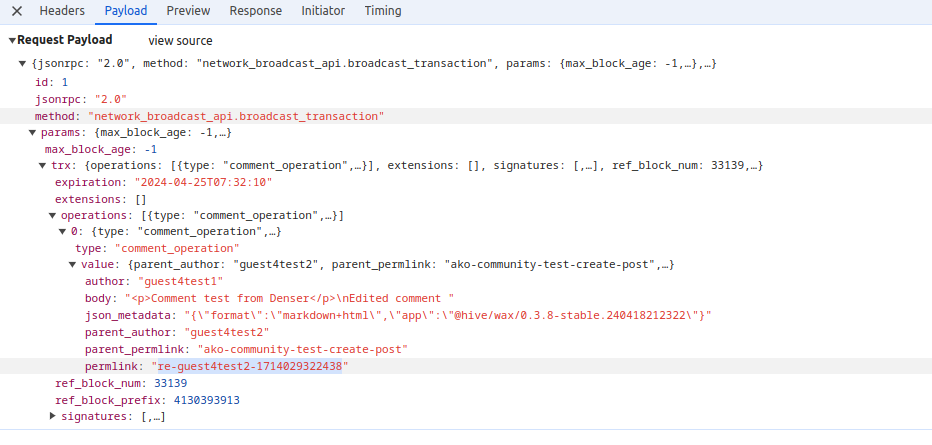Collapse the value object node
The height and width of the screenshot is (445, 932).
(72, 265)
